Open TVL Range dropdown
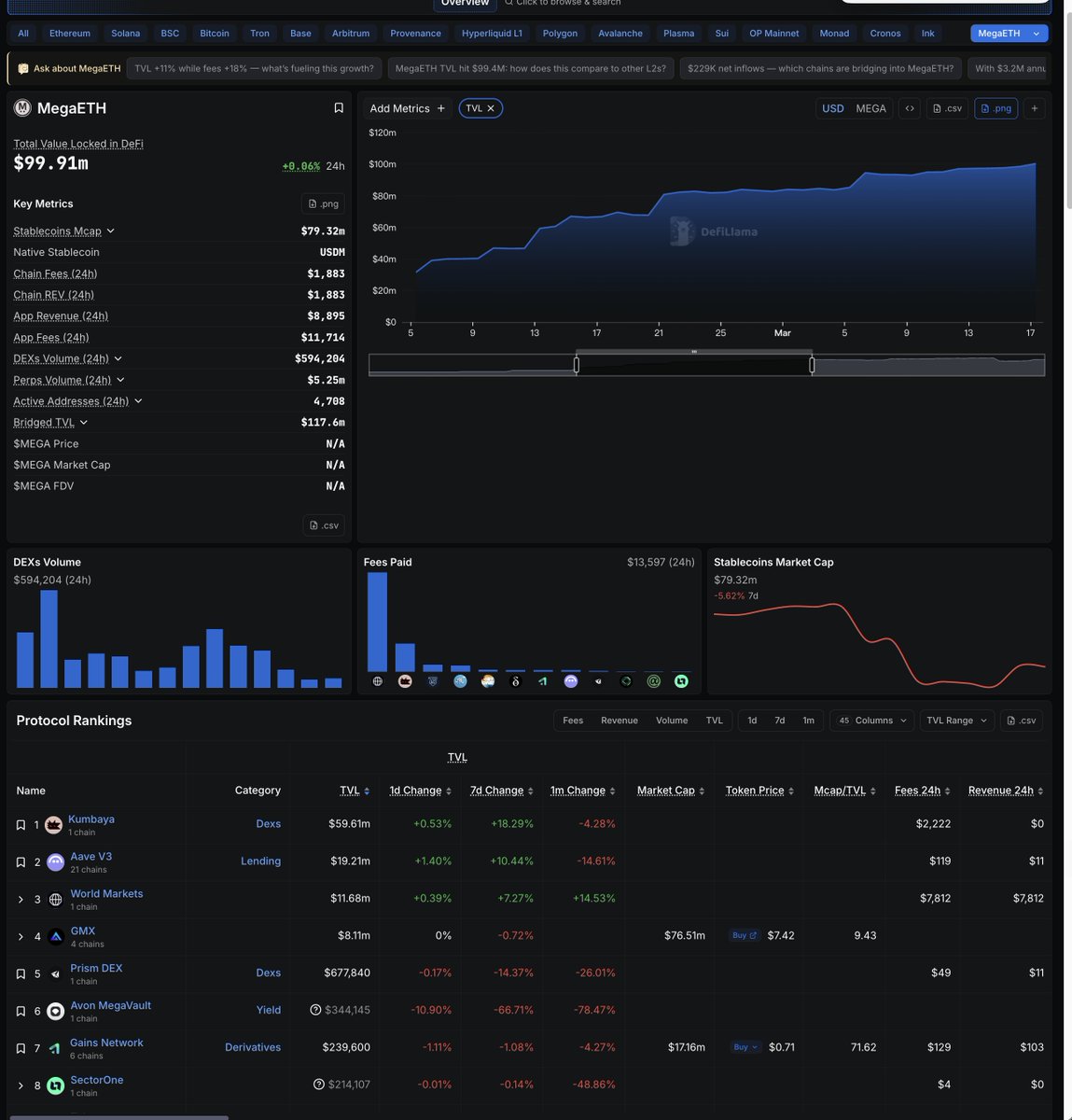Viewport: 1072px width, 1120px height. point(956,721)
